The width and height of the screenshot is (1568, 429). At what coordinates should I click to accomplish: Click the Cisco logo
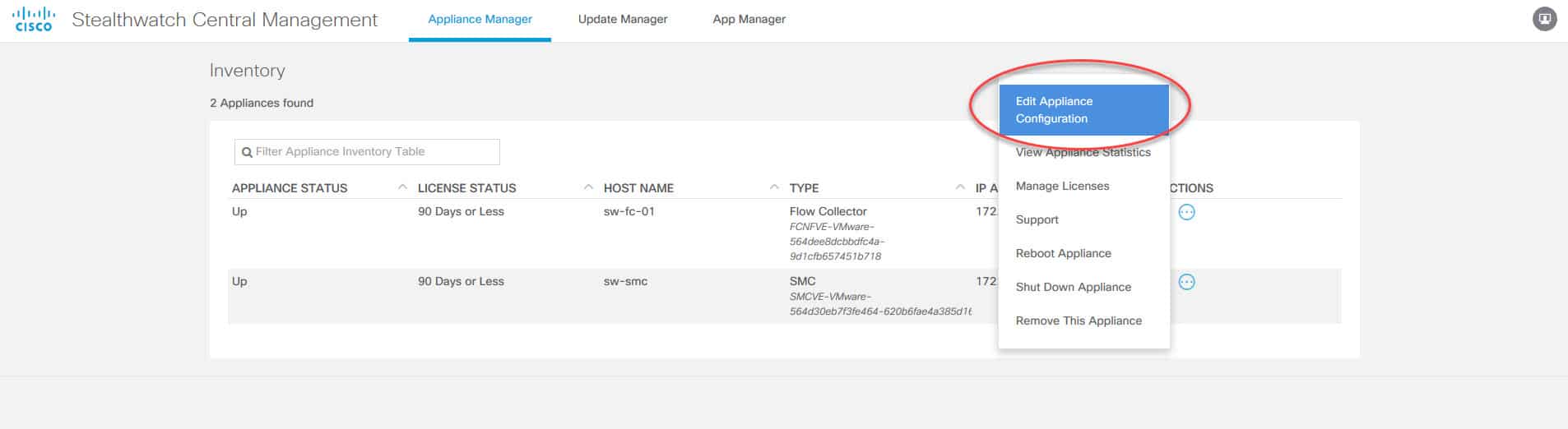[33, 19]
